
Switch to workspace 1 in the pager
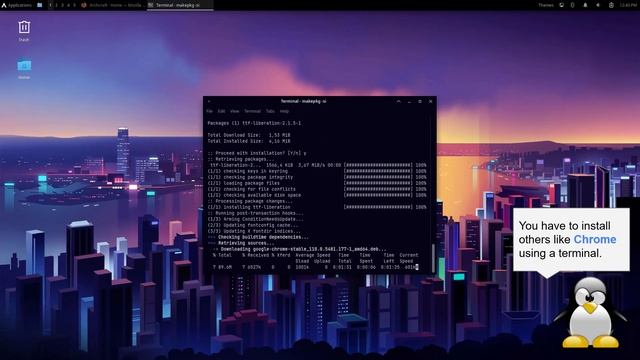[x=51, y=5]
